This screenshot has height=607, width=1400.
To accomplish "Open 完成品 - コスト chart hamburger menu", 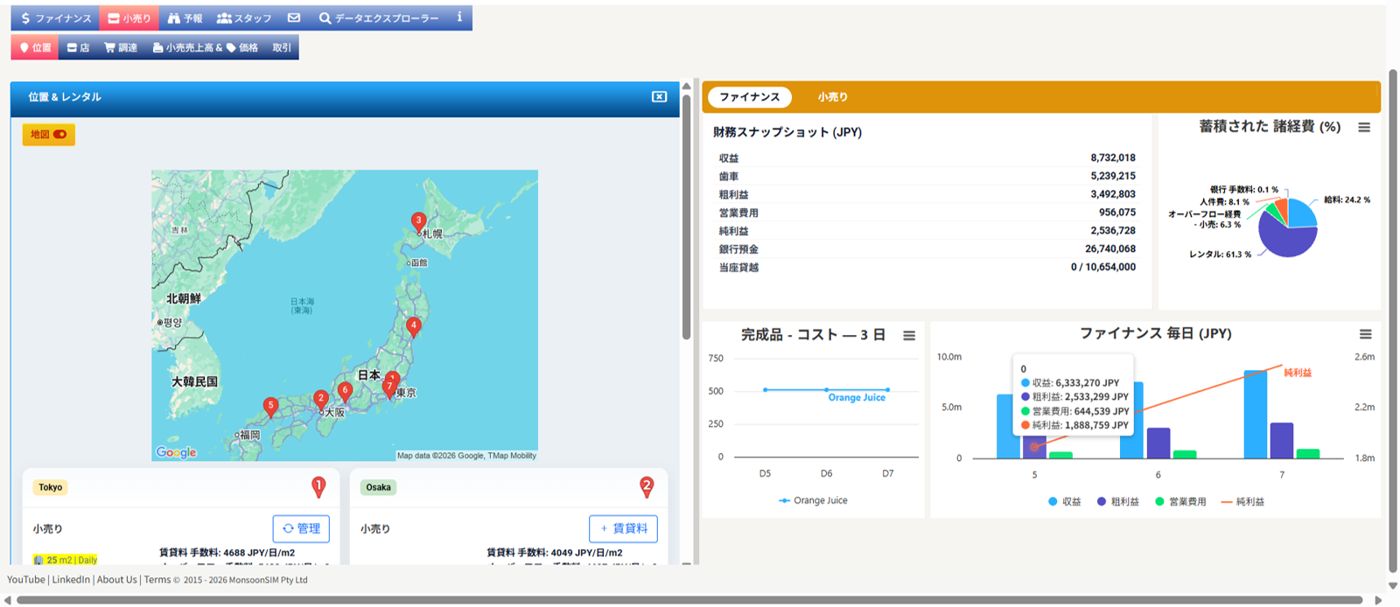I will 909,336.
